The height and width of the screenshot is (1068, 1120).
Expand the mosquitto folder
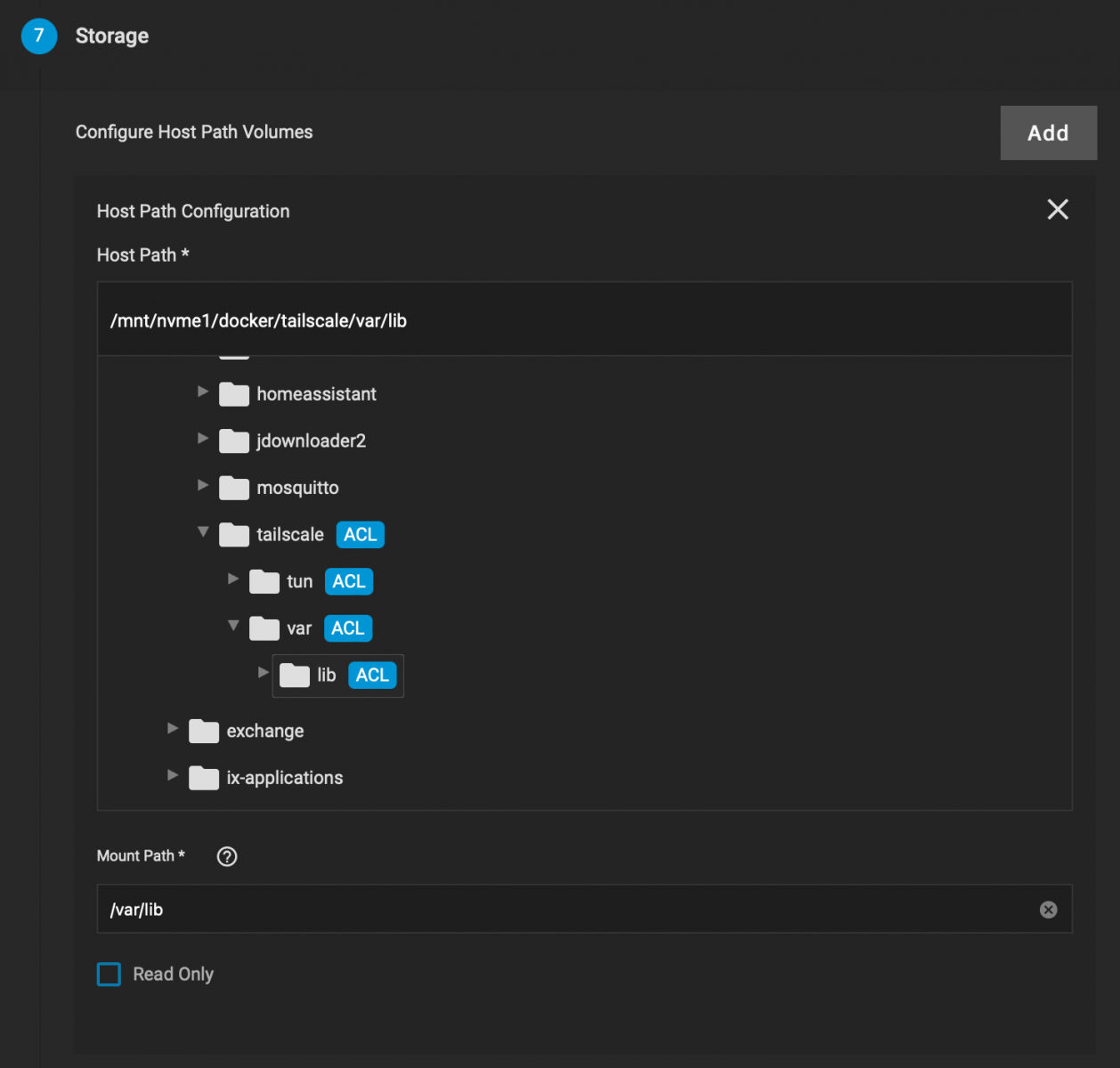click(x=203, y=485)
